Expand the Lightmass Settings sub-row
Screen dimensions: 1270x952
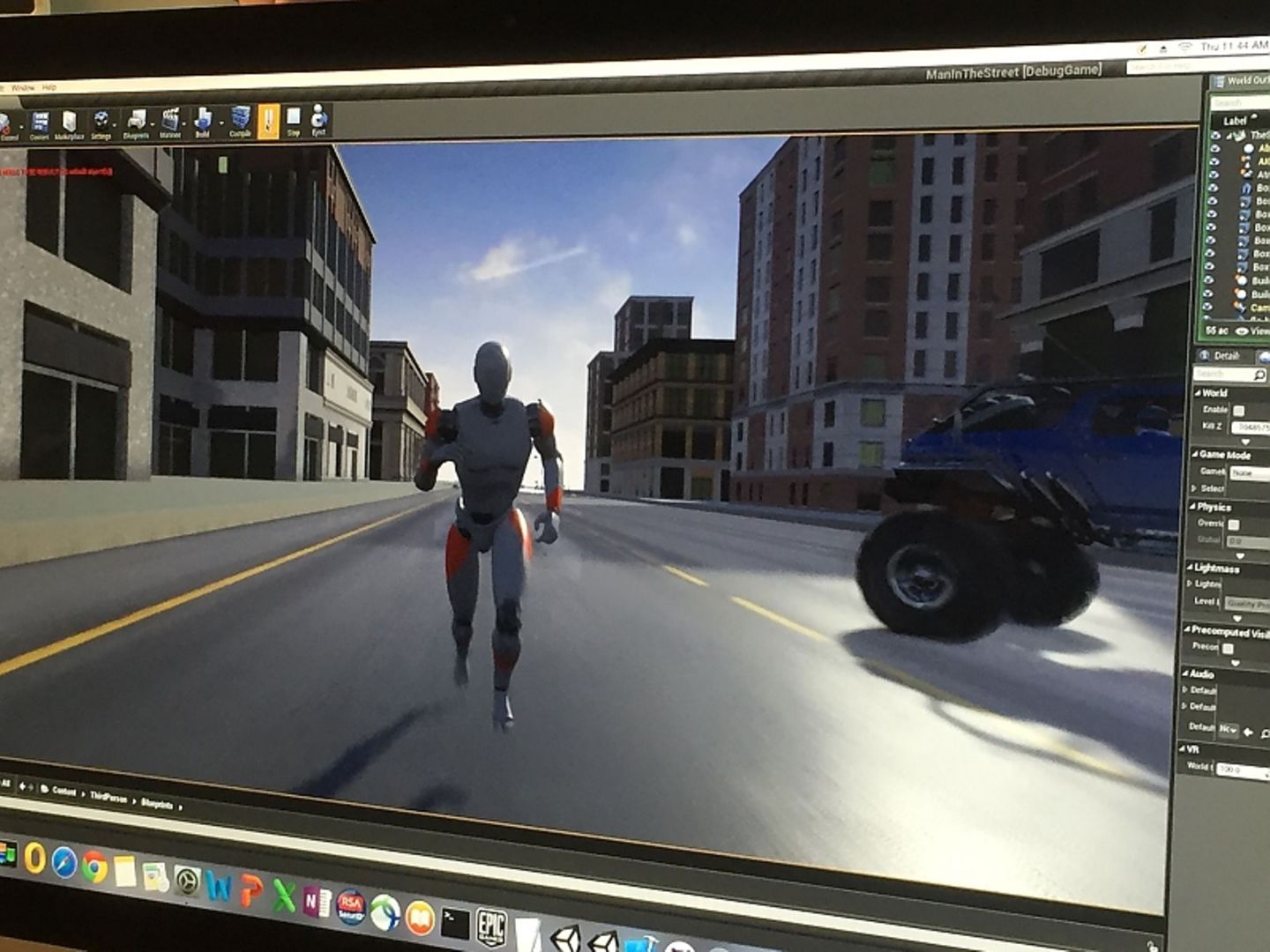pos(1190,584)
